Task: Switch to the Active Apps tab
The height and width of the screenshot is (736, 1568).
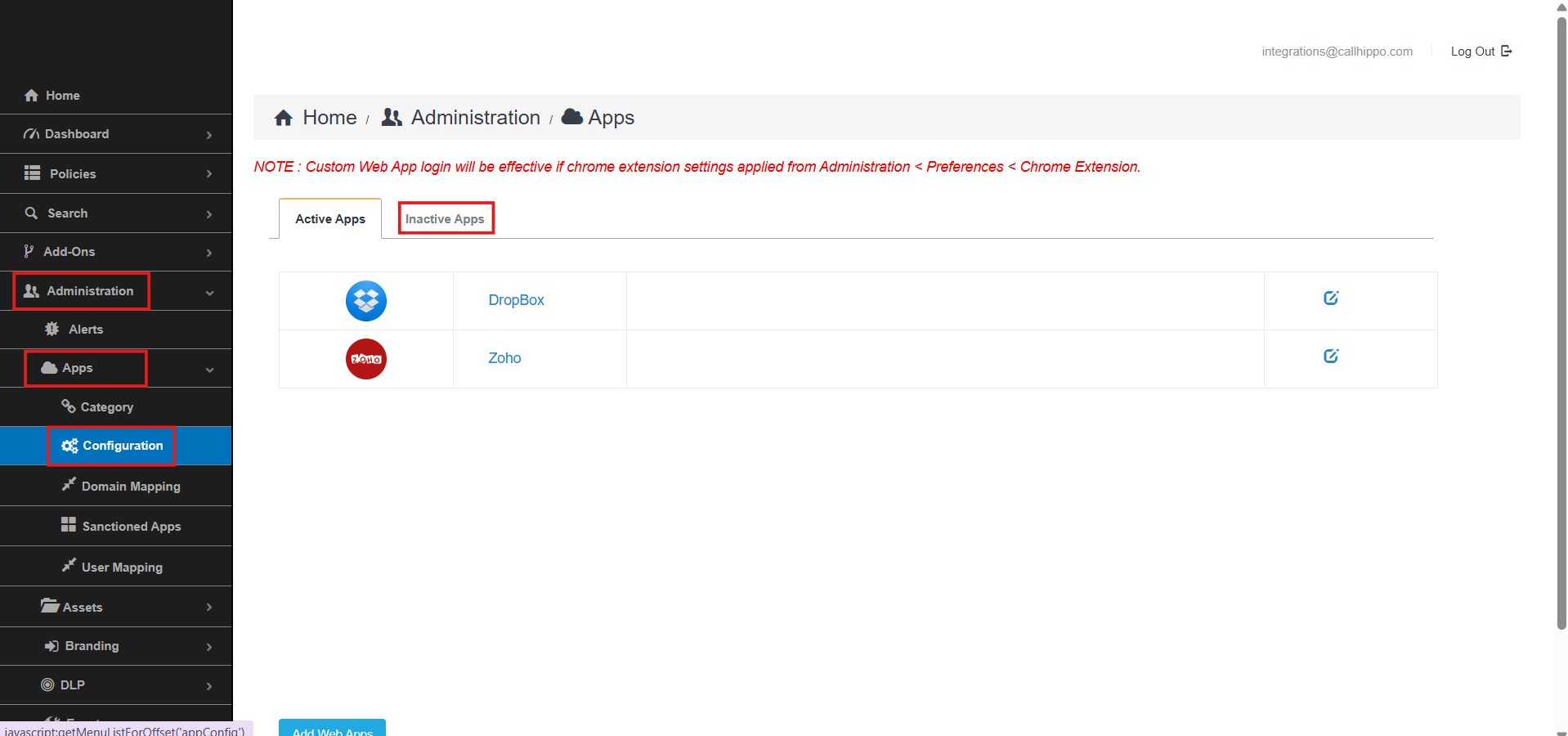Action: click(x=330, y=218)
